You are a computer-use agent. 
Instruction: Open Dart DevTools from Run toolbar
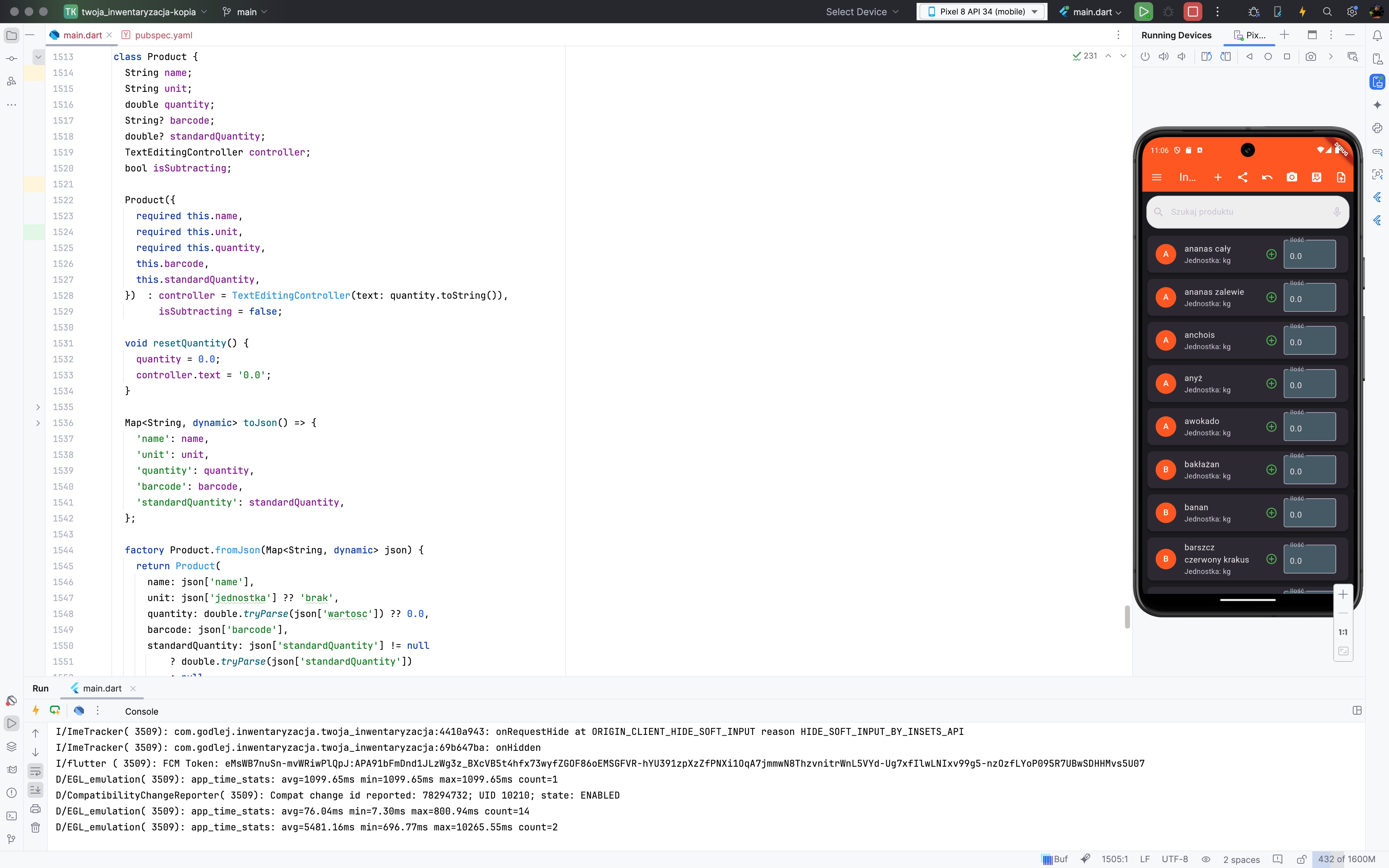[79, 711]
